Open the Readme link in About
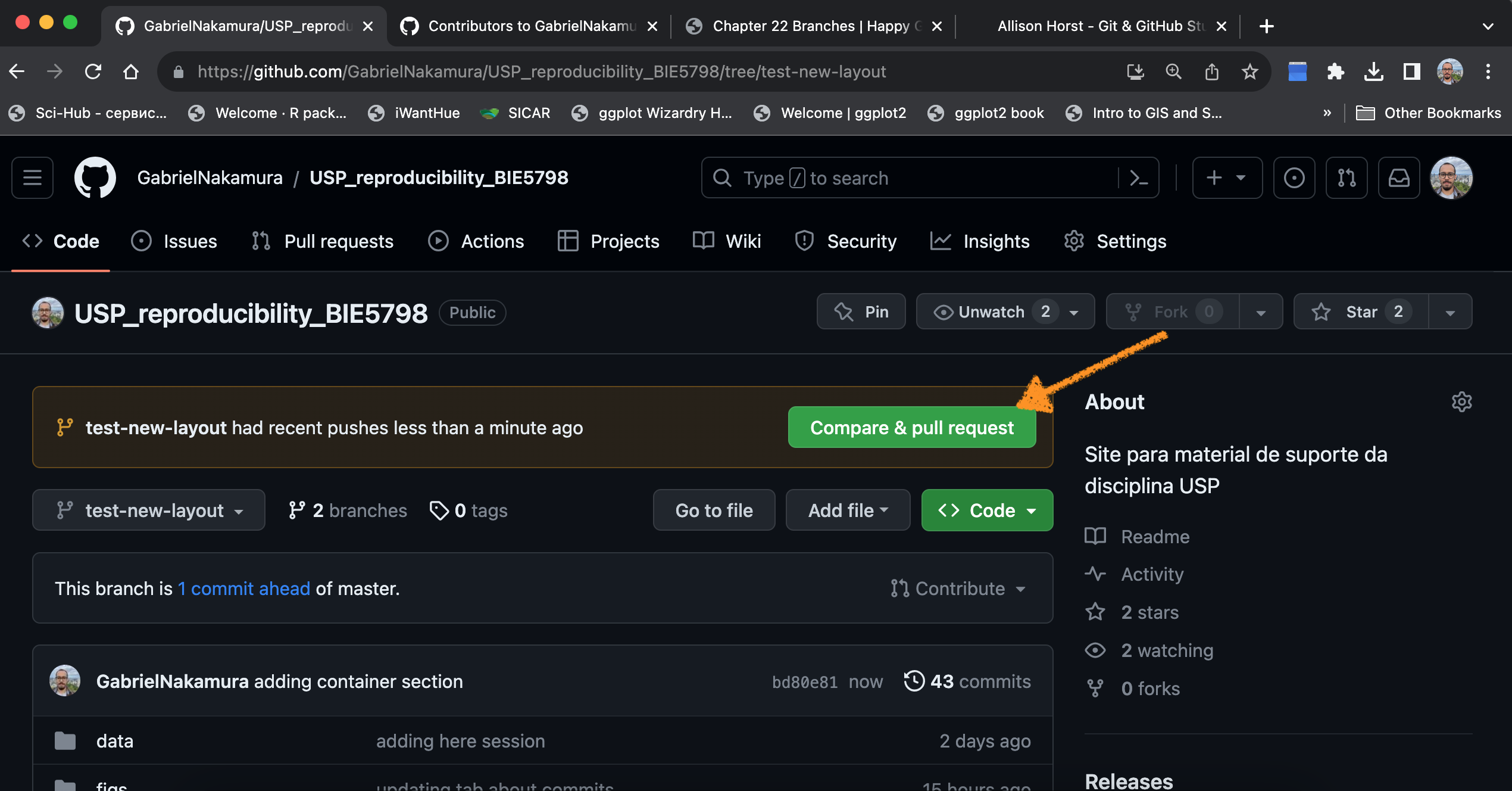 (1137, 536)
